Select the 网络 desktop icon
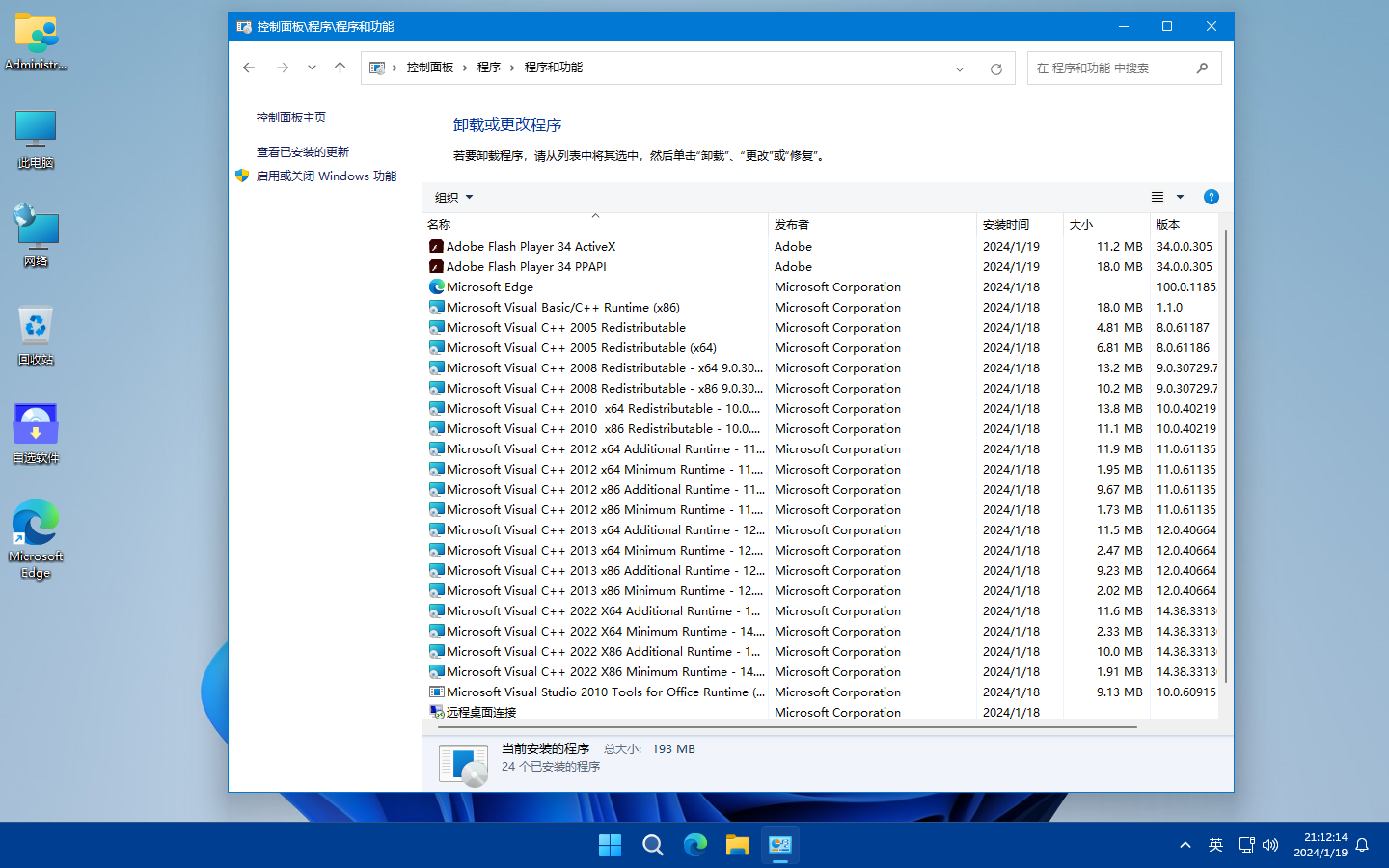The height and width of the screenshot is (868, 1389). tap(36, 236)
